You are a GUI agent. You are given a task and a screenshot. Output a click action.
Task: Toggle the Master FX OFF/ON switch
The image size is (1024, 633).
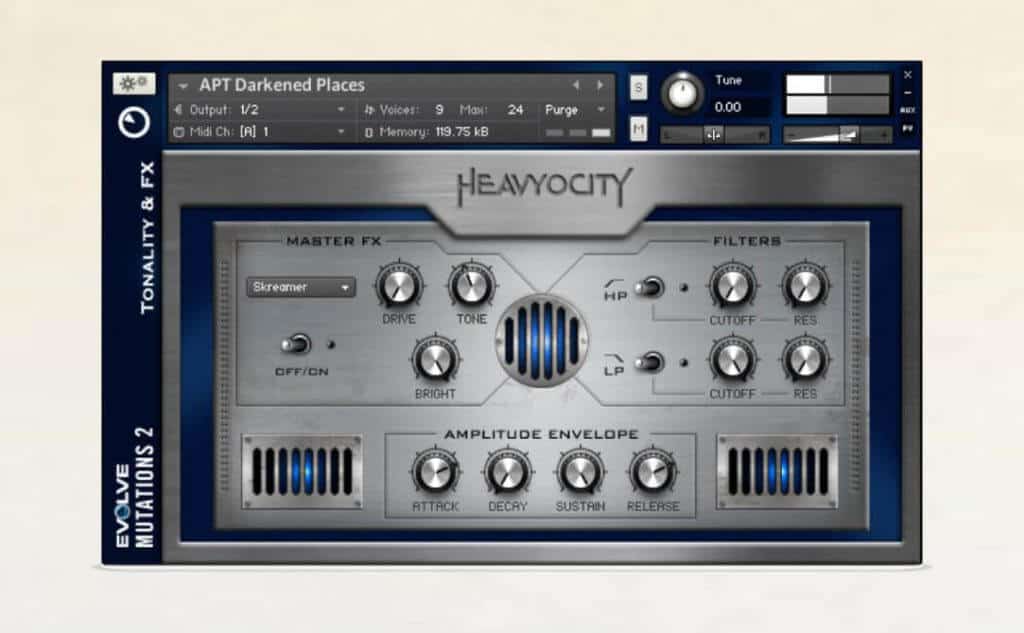296,344
